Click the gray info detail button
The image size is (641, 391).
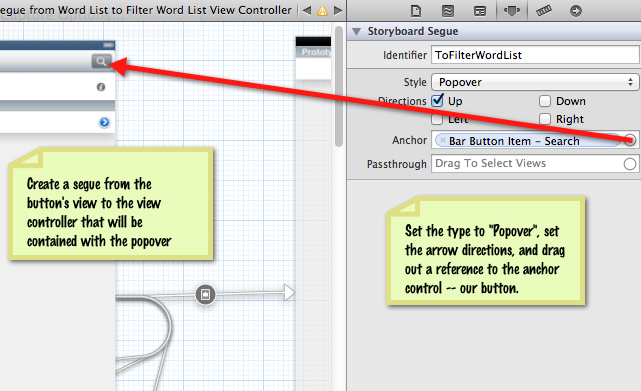click(101, 87)
